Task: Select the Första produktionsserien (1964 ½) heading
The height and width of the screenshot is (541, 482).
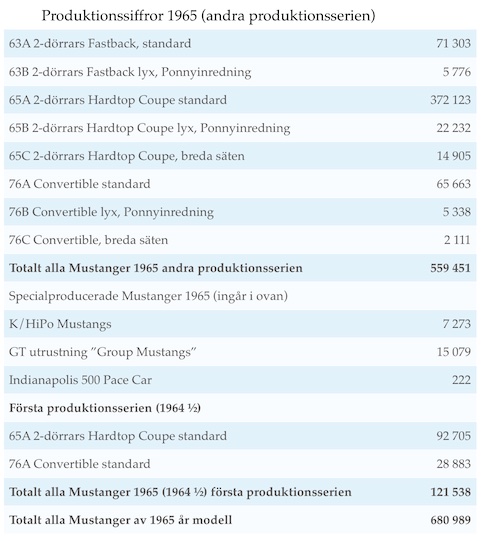Action: (105, 408)
